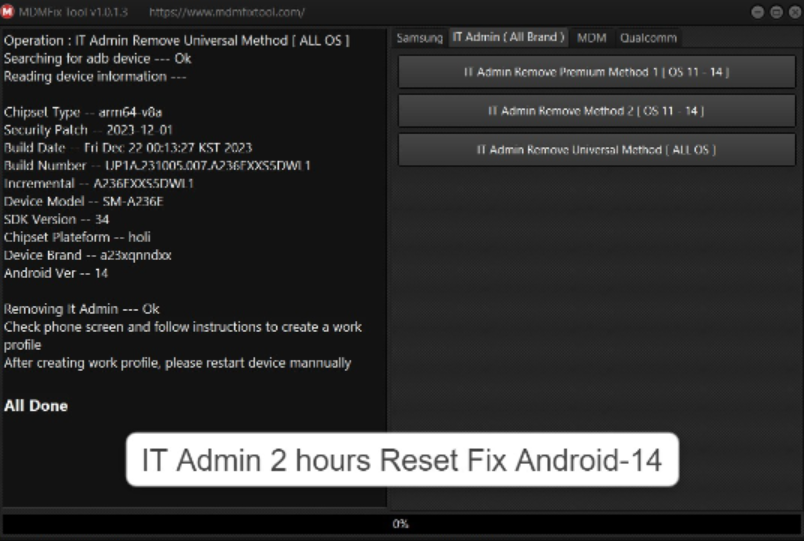Image resolution: width=804 pixels, height=541 pixels.
Task: Select the IT Admin ( All Brand ) tab
Action: [x=508, y=37]
